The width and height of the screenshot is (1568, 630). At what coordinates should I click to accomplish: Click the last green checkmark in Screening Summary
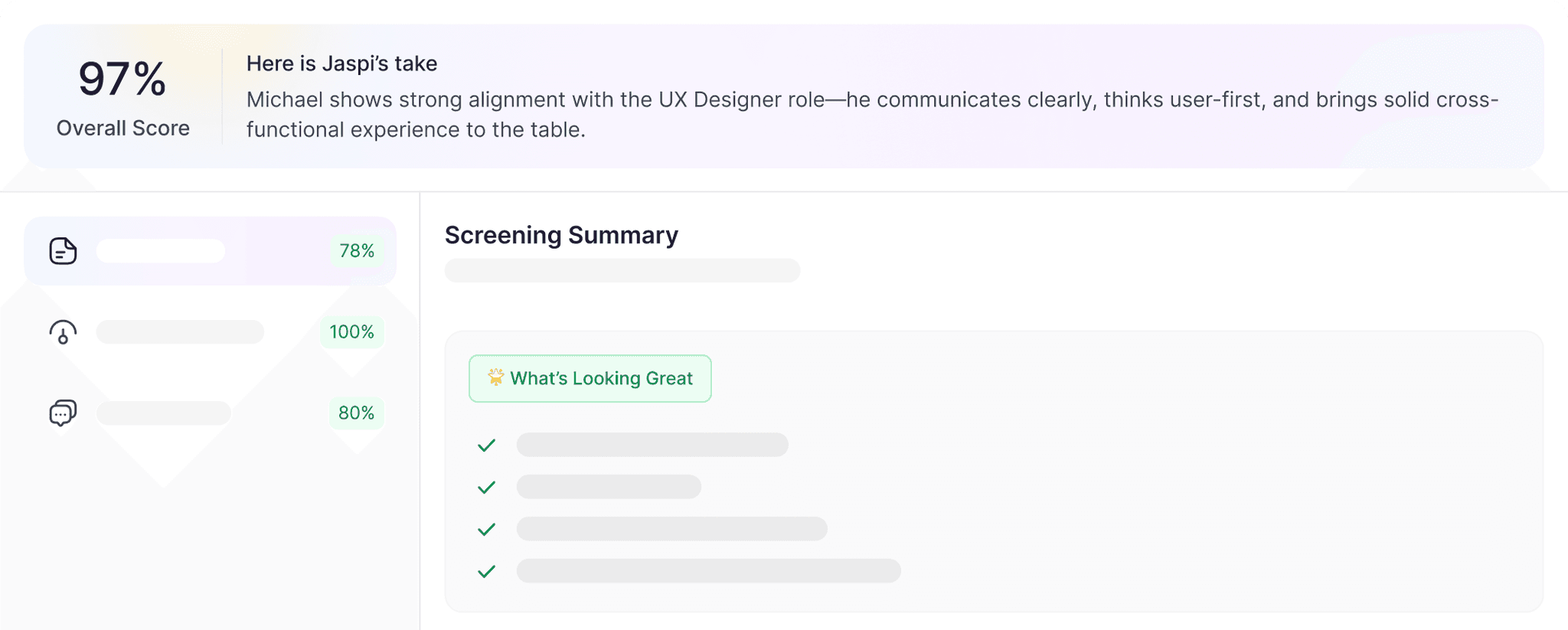[x=486, y=571]
